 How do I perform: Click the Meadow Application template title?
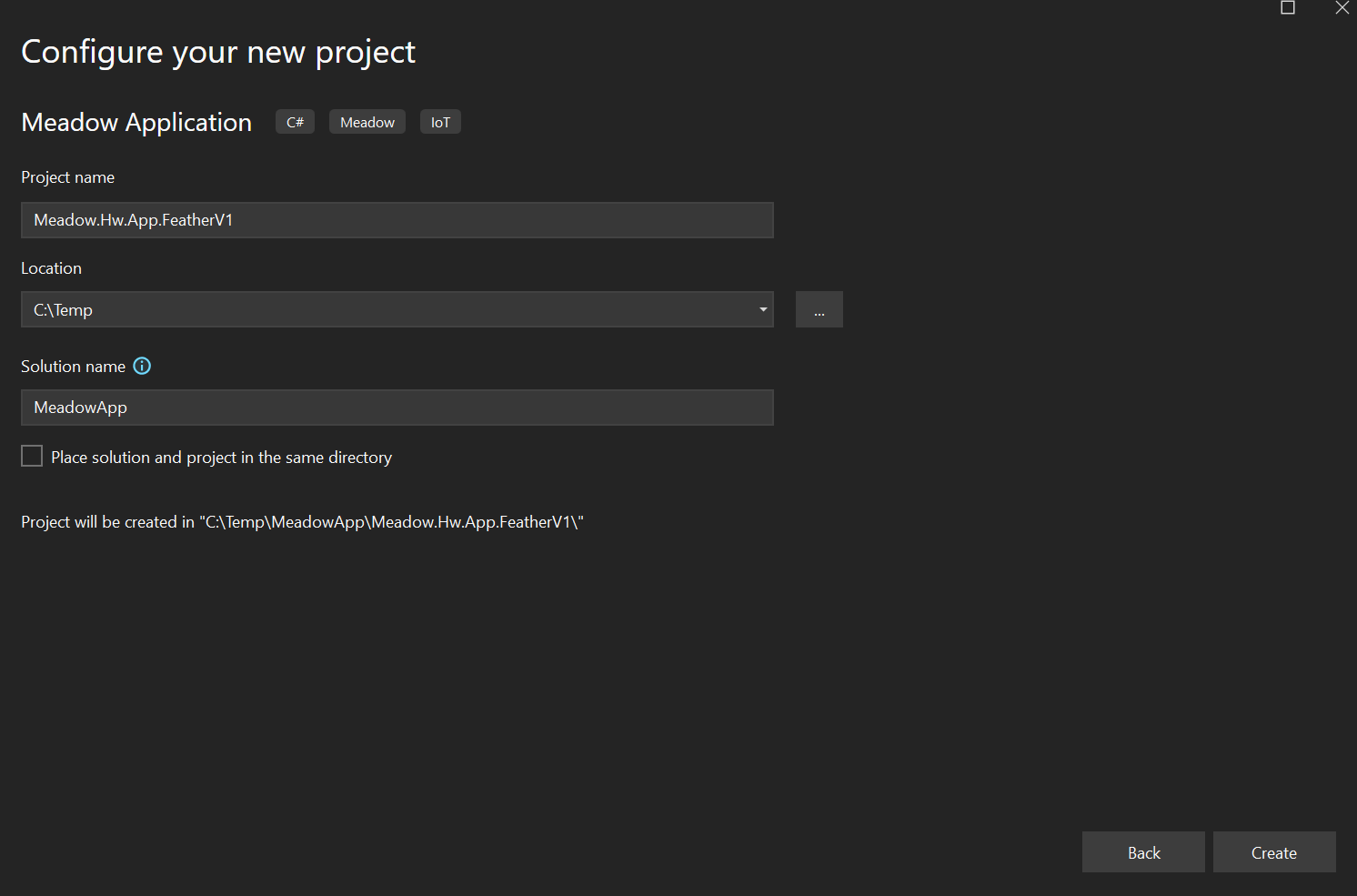[x=136, y=122]
